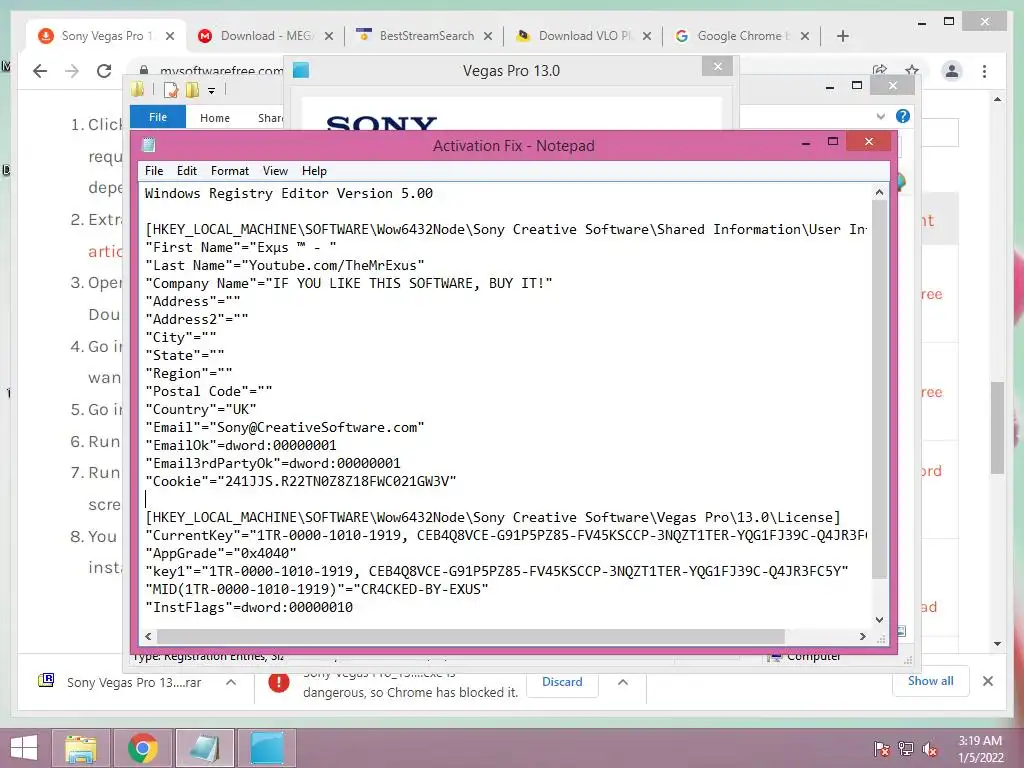Close the Vegas Pro 13.0 dialog
Image resolution: width=1024 pixels, height=768 pixels.
[718, 67]
